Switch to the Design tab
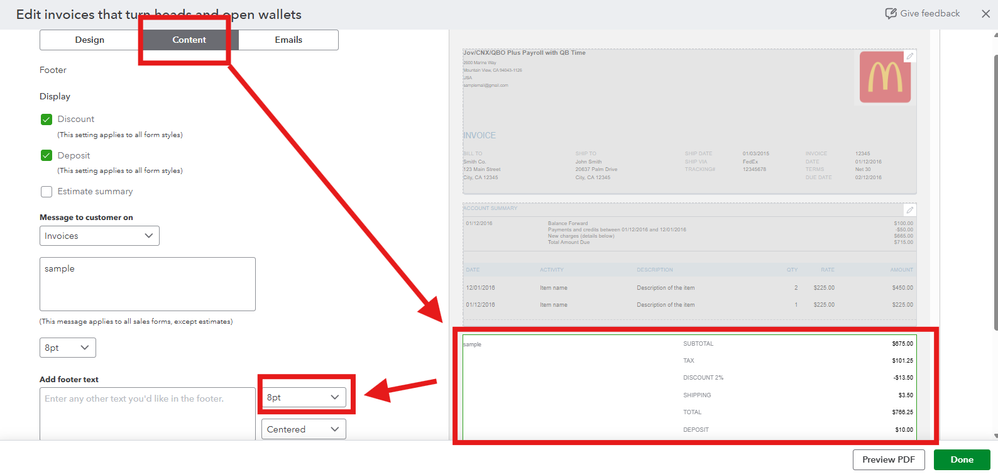 click(x=89, y=40)
